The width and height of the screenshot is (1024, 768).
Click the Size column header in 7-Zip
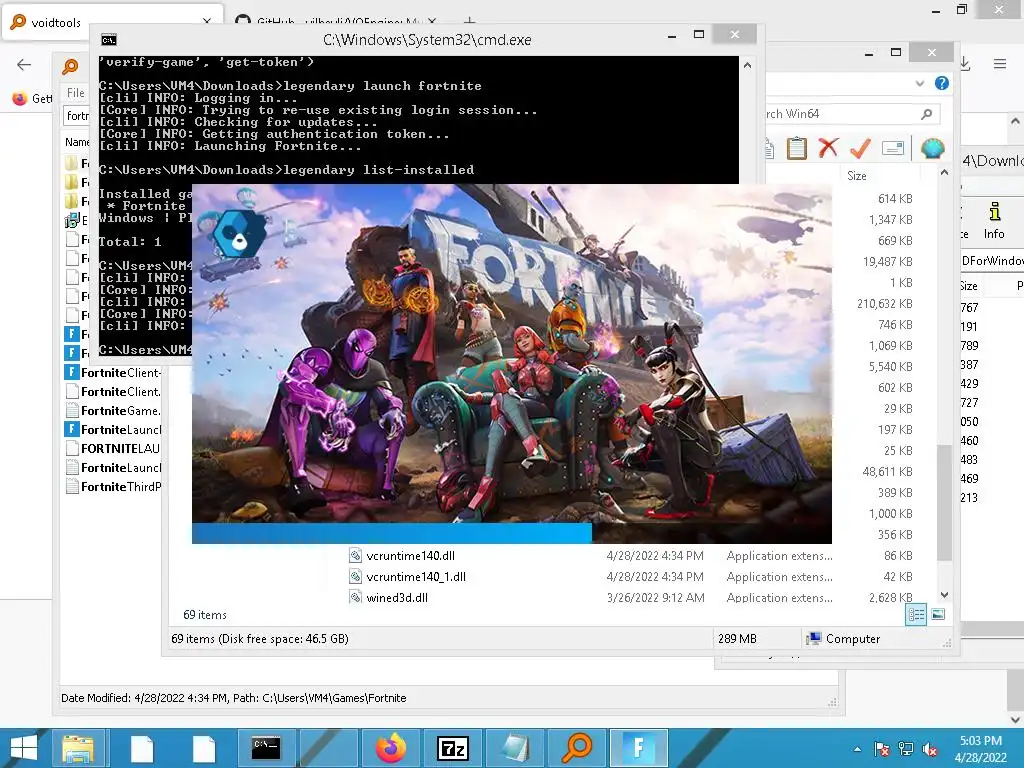[969, 286]
